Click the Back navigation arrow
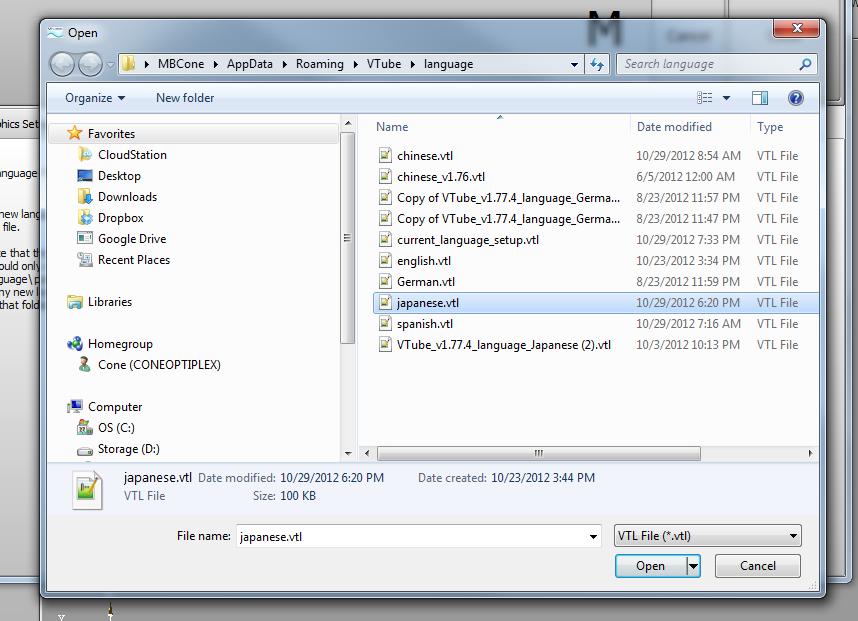The height and width of the screenshot is (621, 858). point(62,64)
